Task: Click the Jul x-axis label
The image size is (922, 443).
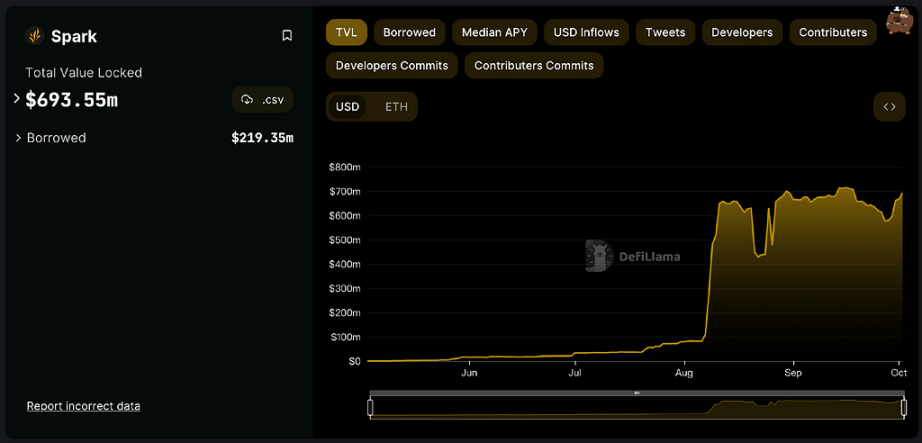Action: coord(576,373)
